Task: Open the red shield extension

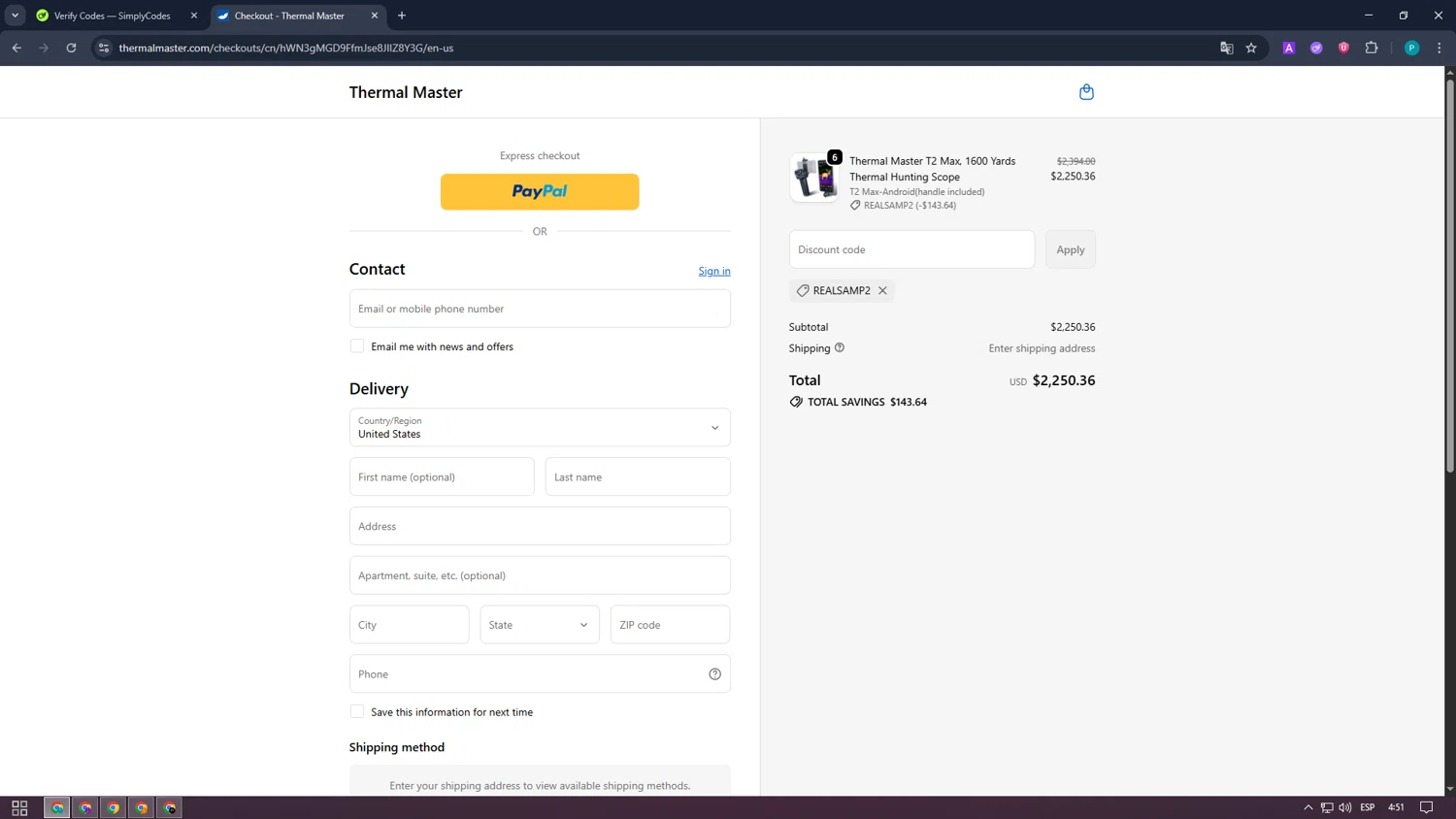Action: 1343,48
